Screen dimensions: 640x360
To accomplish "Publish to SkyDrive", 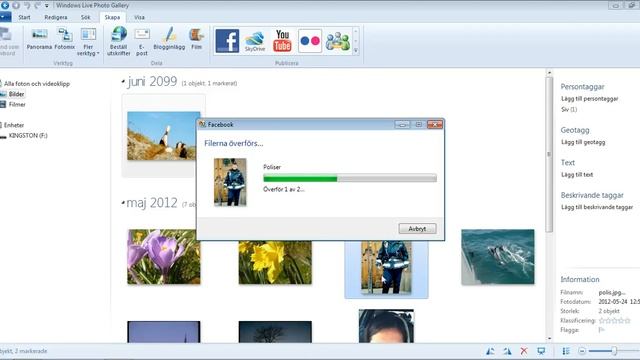I will (x=255, y=41).
